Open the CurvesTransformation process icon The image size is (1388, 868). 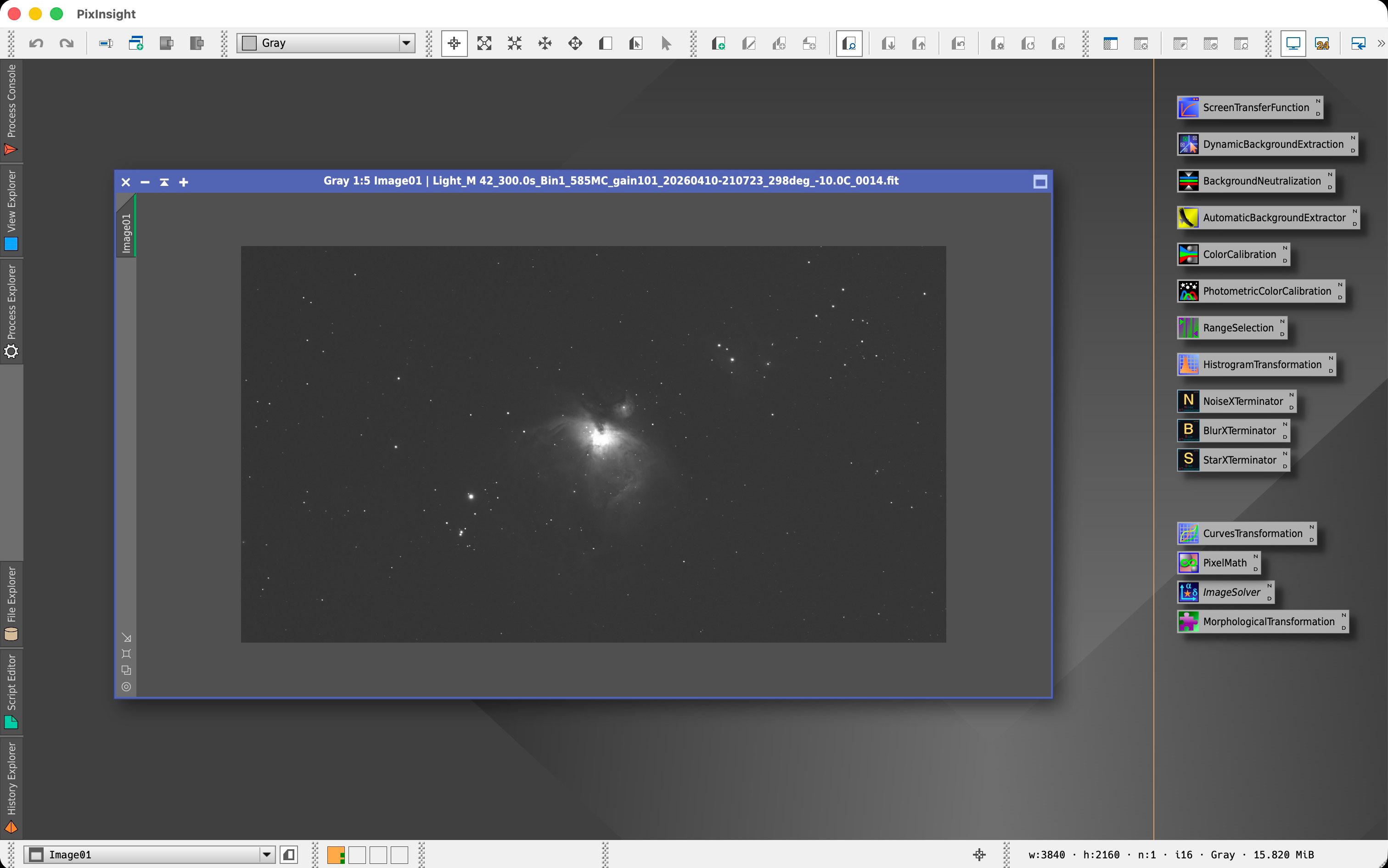1246,533
